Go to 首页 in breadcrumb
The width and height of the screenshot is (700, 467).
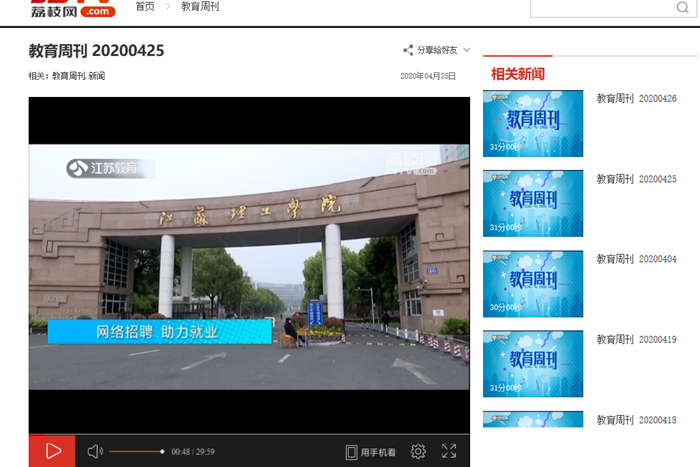click(145, 7)
